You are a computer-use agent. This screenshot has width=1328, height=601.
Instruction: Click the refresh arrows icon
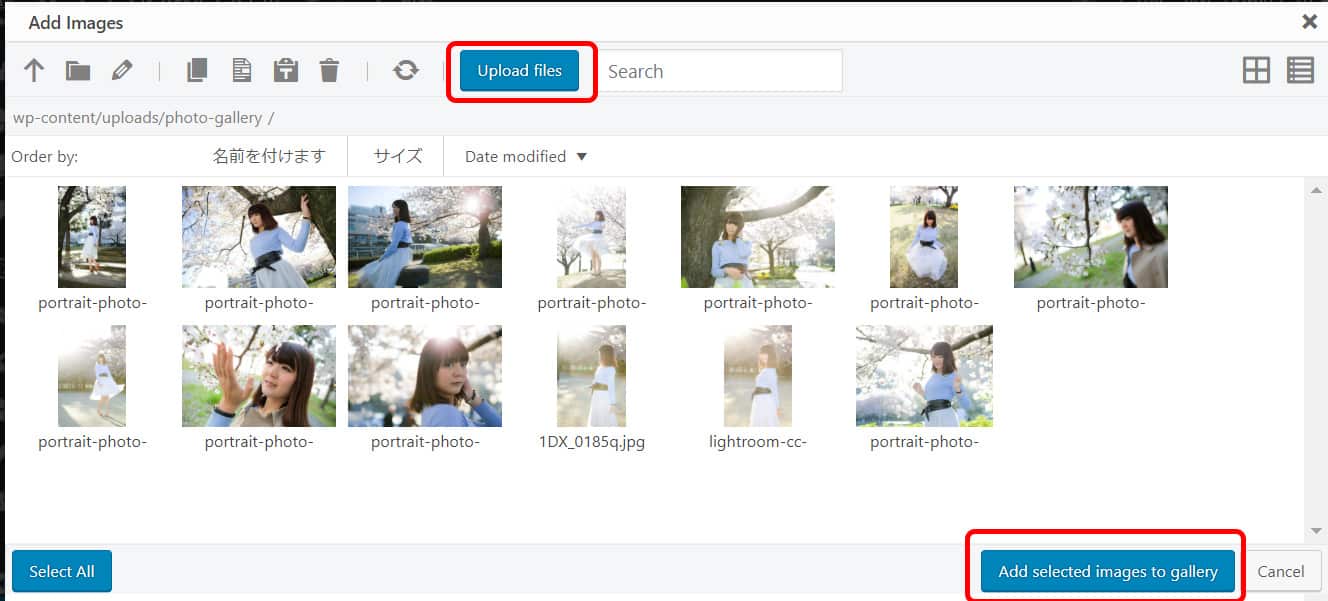(x=405, y=71)
